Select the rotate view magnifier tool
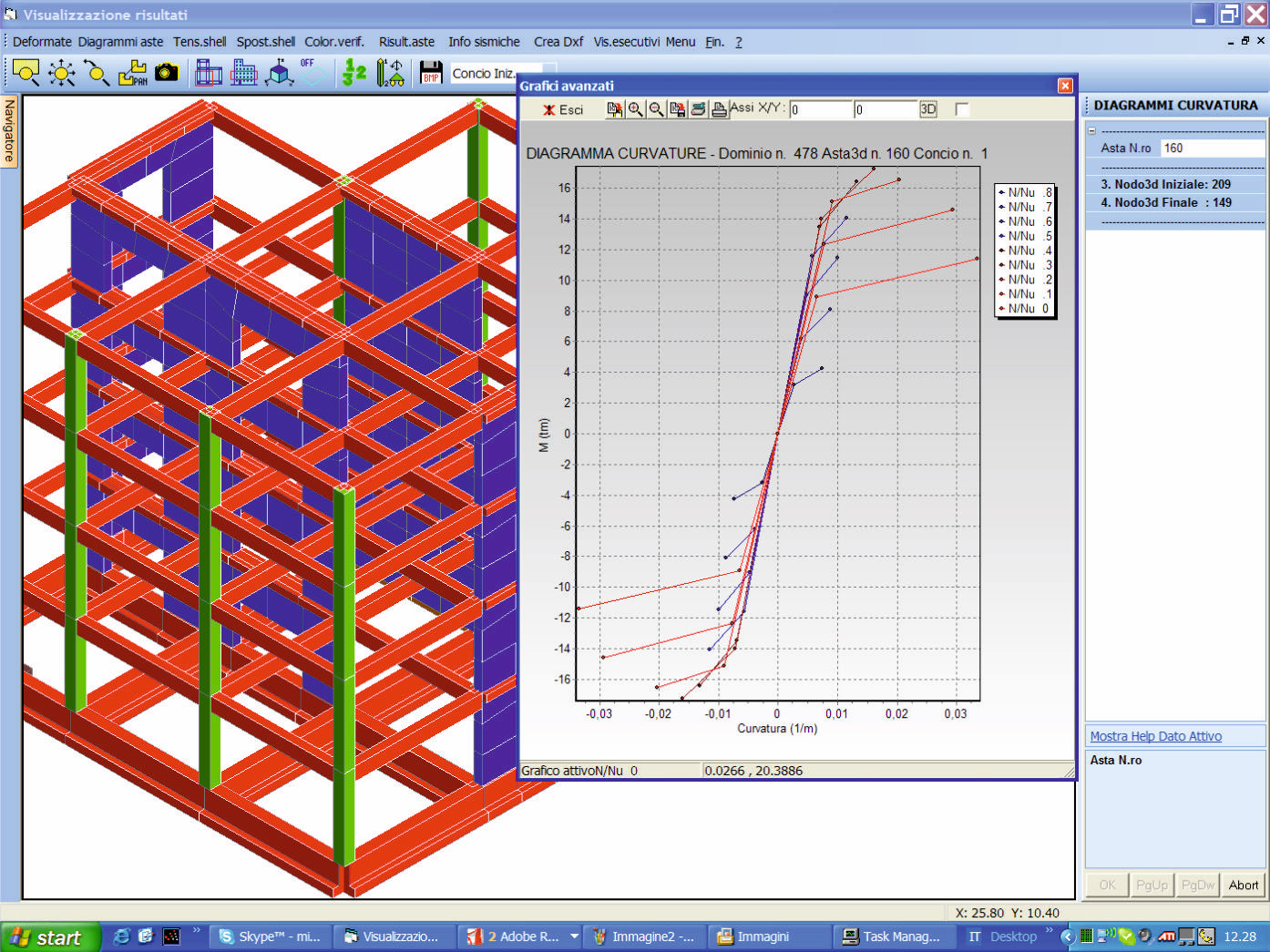 pos(97,73)
